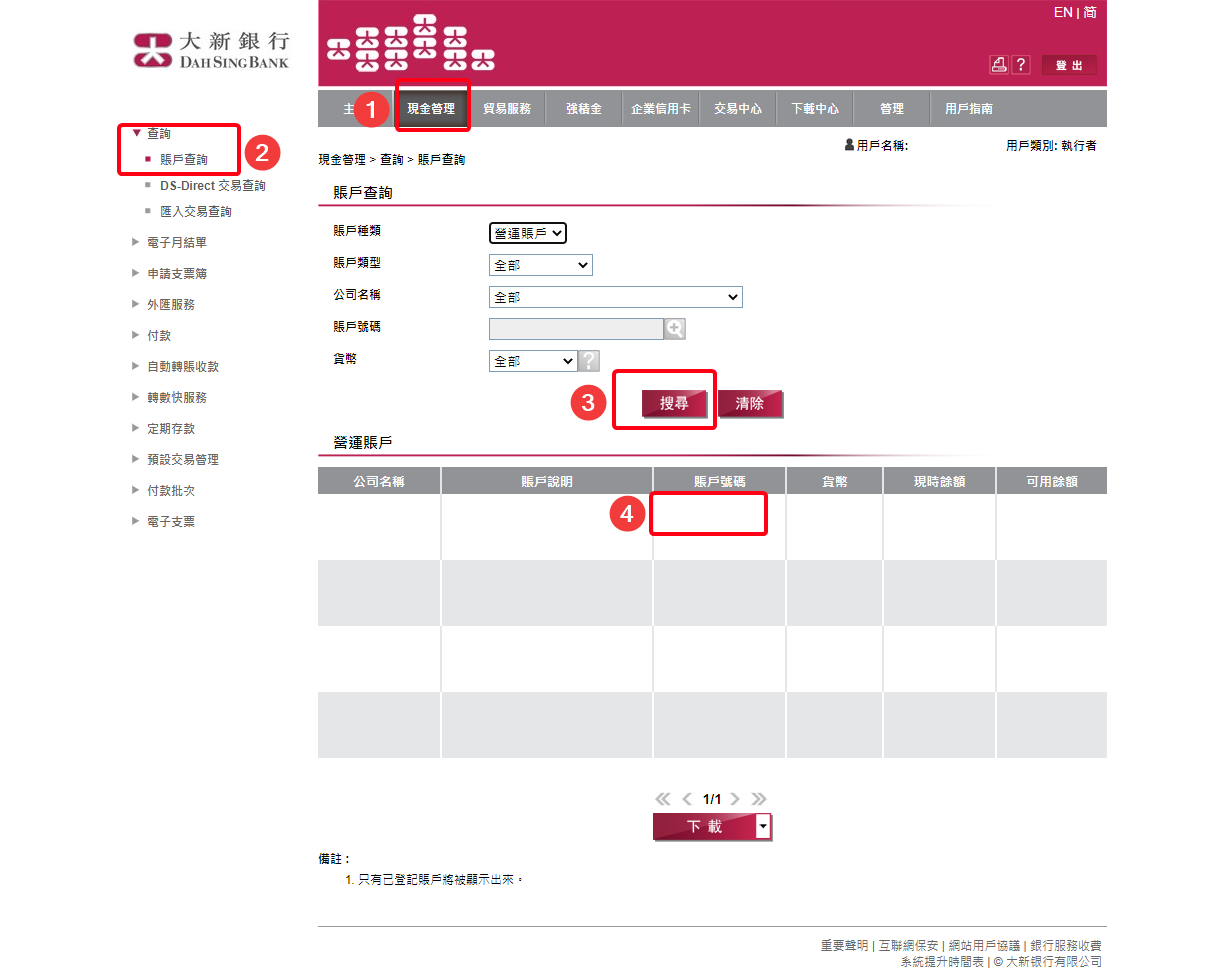Image resolution: width=1217 pixels, height=978 pixels.
Task: Open the 賬戶種類 dropdown
Action: pos(528,233)
